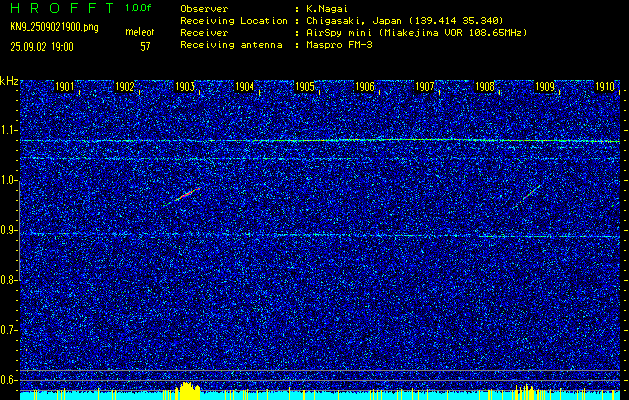Select the file name KN9_2509021900.png
Viewport: 629px width, 400px height.
(x=54, y=28)
